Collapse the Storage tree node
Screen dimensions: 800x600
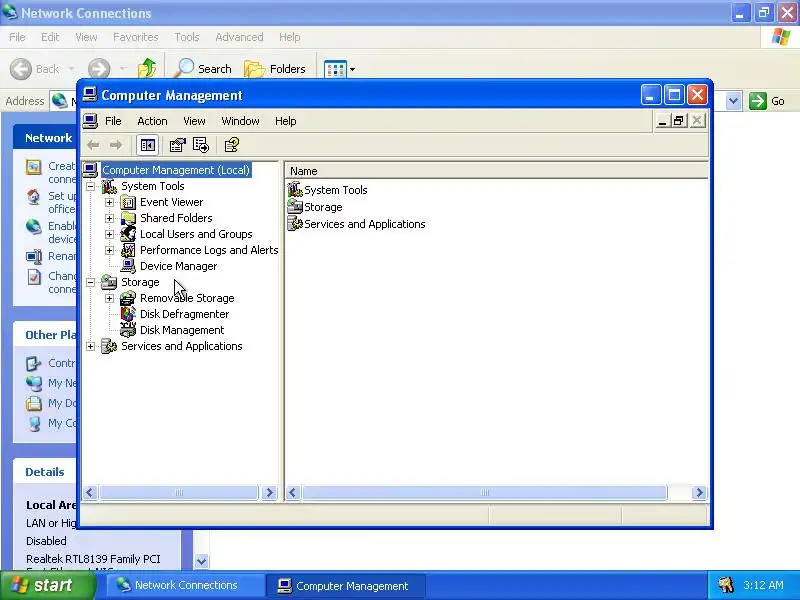point(91,282)
